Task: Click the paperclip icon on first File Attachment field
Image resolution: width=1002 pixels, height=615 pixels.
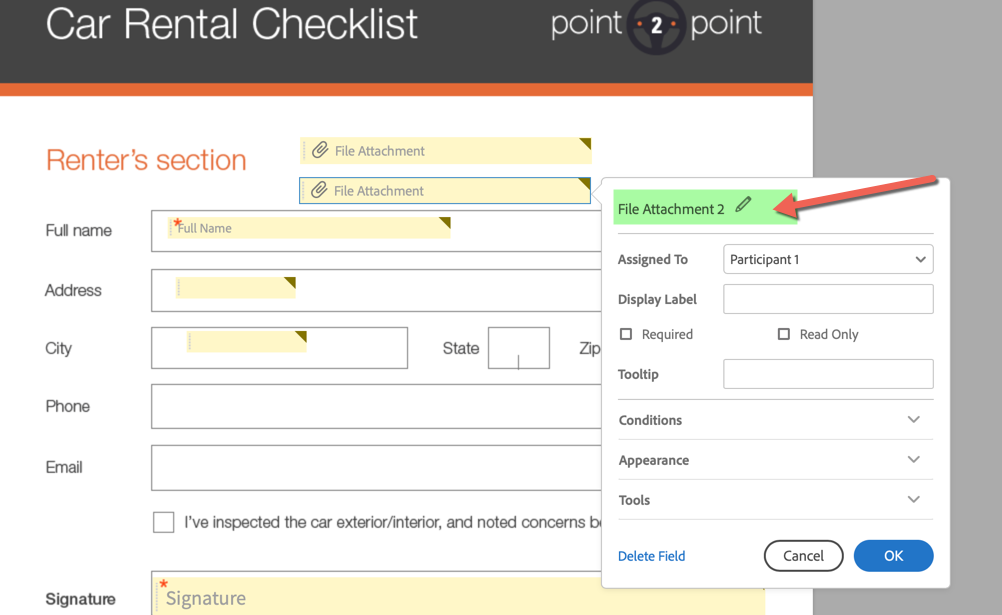Action: [320, 150]
